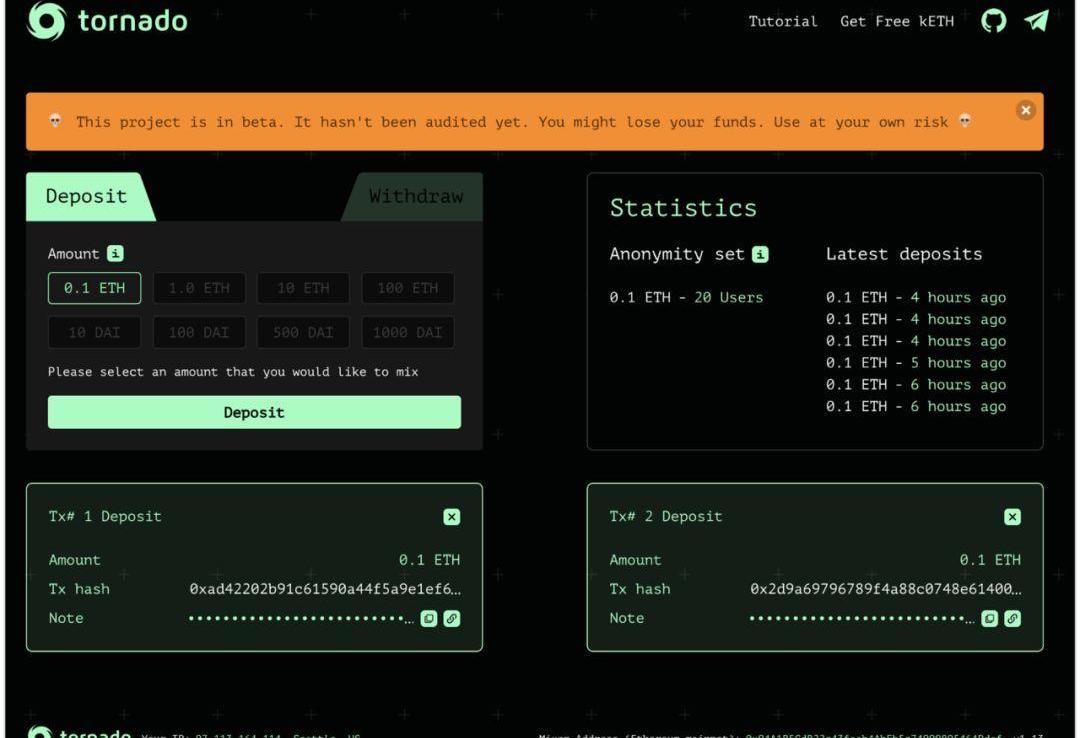Image resolution: width=1080 pixels, height=738 pixels.
Task: Open the Tutorial link
Action: [x=782, y=21]
